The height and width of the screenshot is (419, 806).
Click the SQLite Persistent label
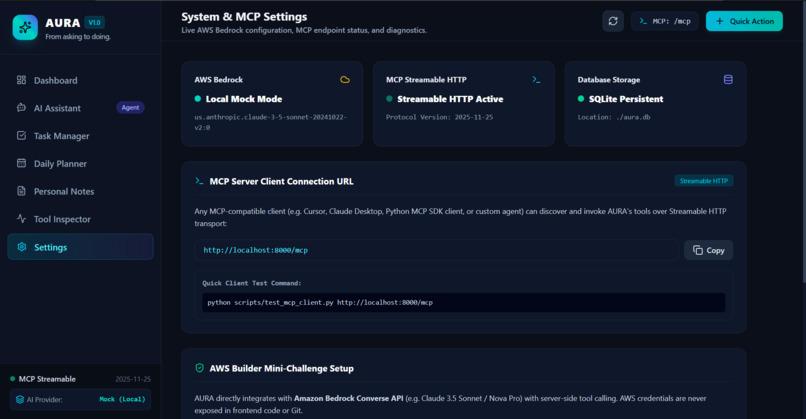coord(626,99)
